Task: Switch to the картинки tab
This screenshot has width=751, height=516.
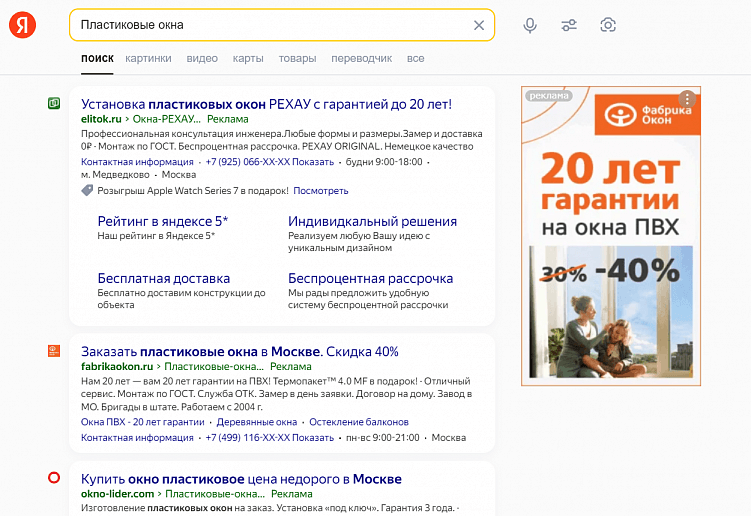Action: [x=148, y=58]
